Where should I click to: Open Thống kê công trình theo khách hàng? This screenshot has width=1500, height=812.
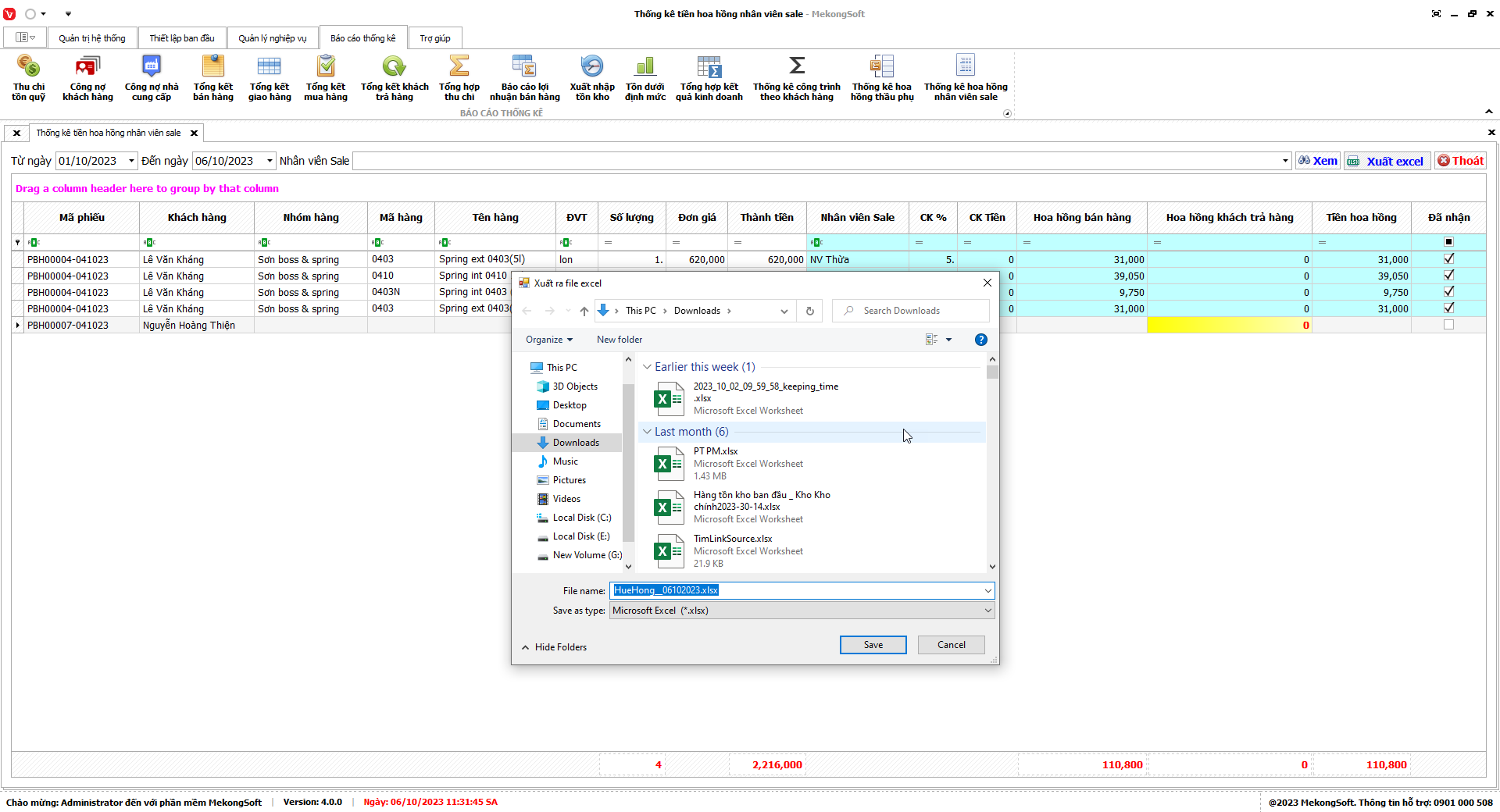(x=797, y=78)
